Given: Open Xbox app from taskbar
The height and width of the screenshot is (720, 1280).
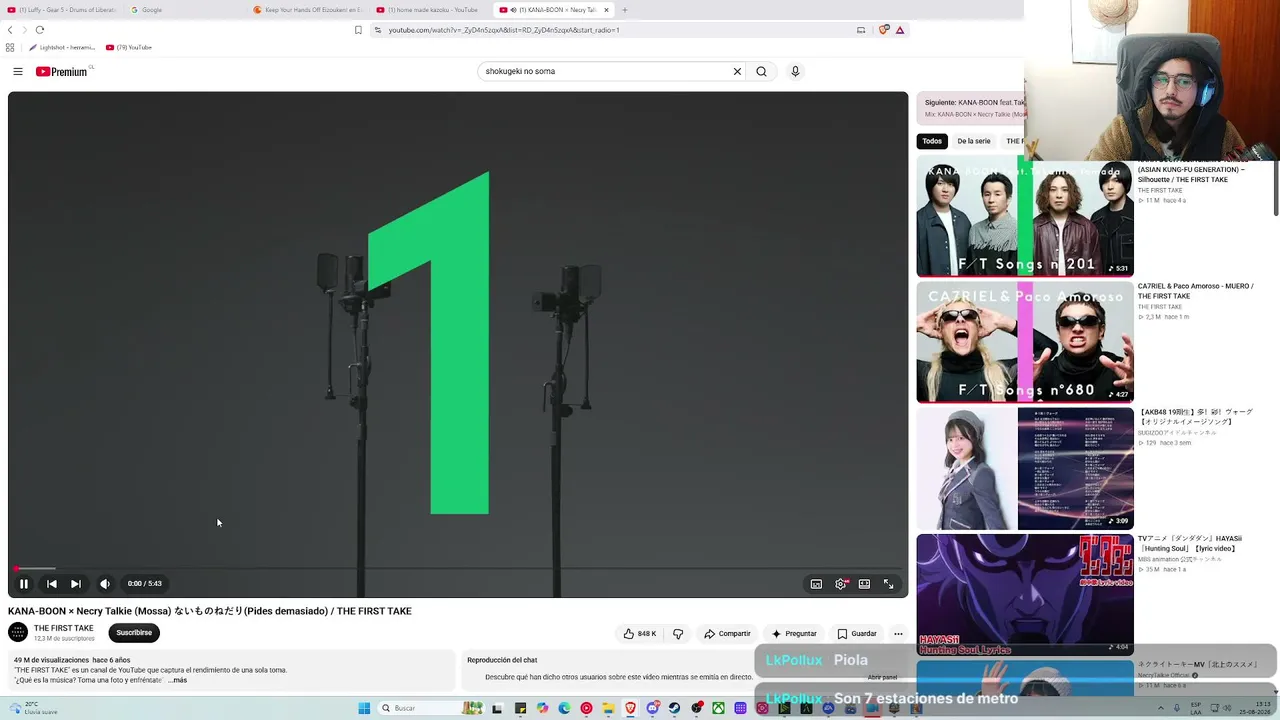Looking at the screenshot, I should tap(718, 709).
